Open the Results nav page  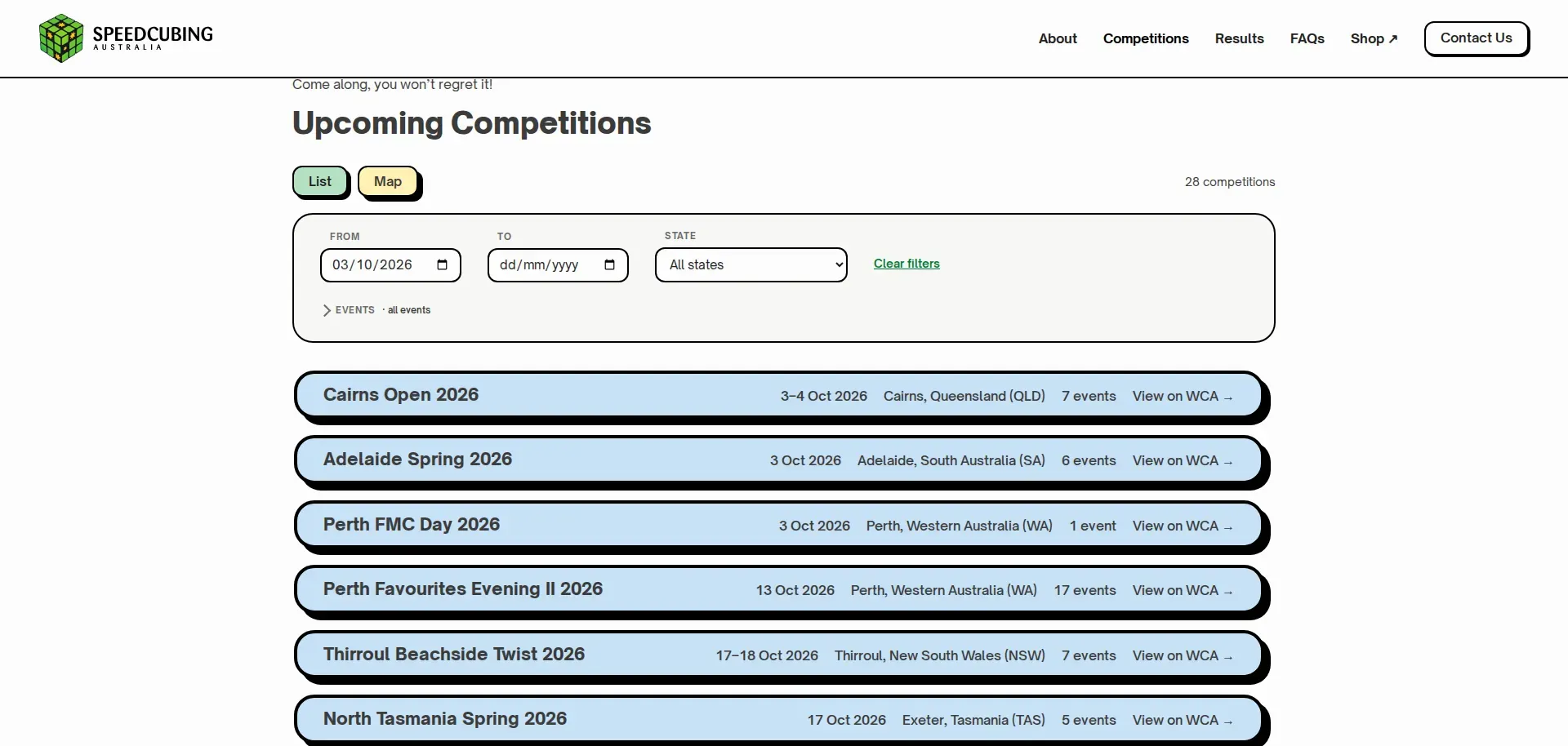pyautogui.click(x=1239, y=38)
